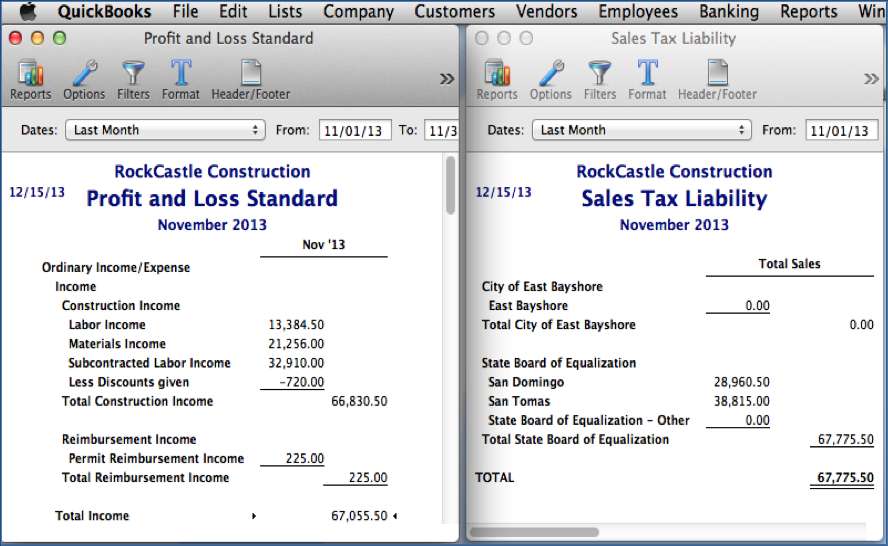Click vertical scrollbar in Profit and Loss window
Image resolution: width=888 pixels, height=546 pixels.
coord(450,185)
